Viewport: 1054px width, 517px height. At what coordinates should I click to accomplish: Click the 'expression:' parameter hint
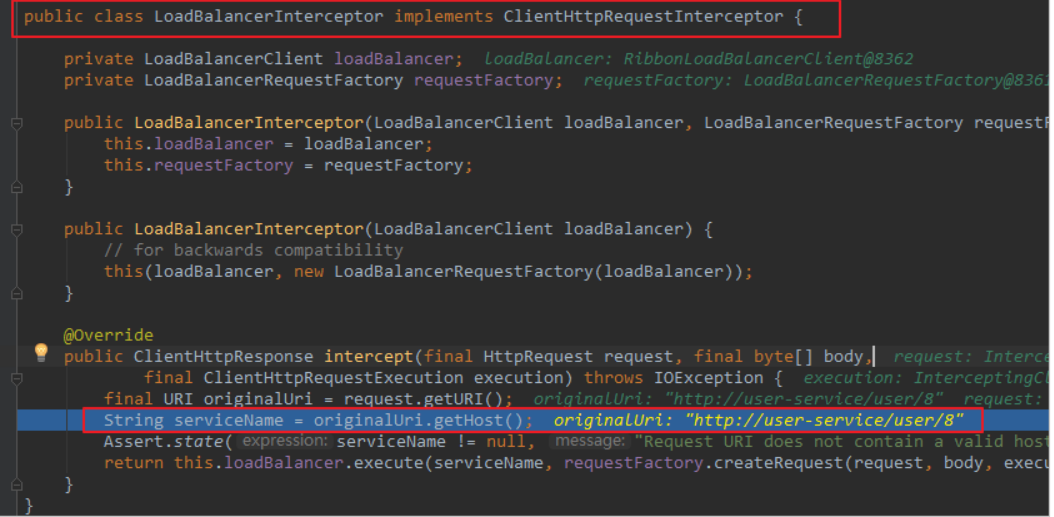[286, 442]
